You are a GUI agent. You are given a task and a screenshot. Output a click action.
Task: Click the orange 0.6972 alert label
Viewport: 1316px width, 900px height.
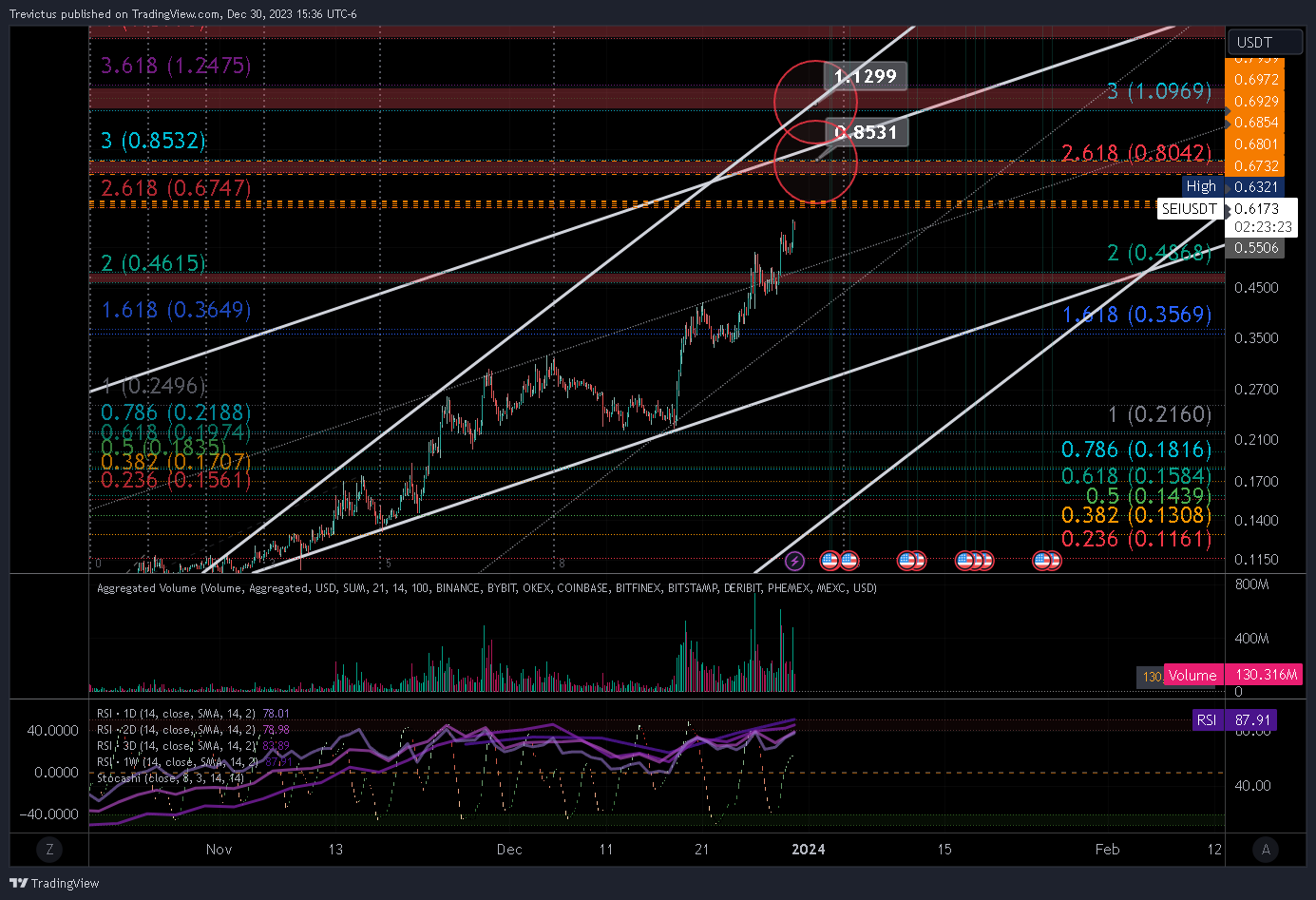point(1256,79)
